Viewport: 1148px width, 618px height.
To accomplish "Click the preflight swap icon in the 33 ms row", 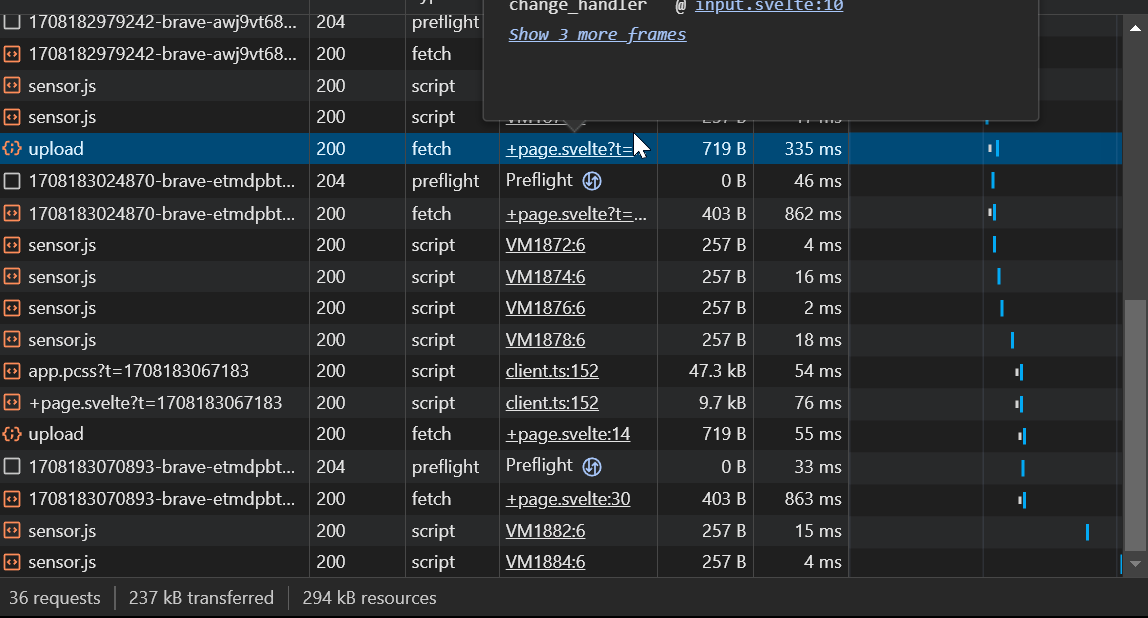I will pos(592,466).
